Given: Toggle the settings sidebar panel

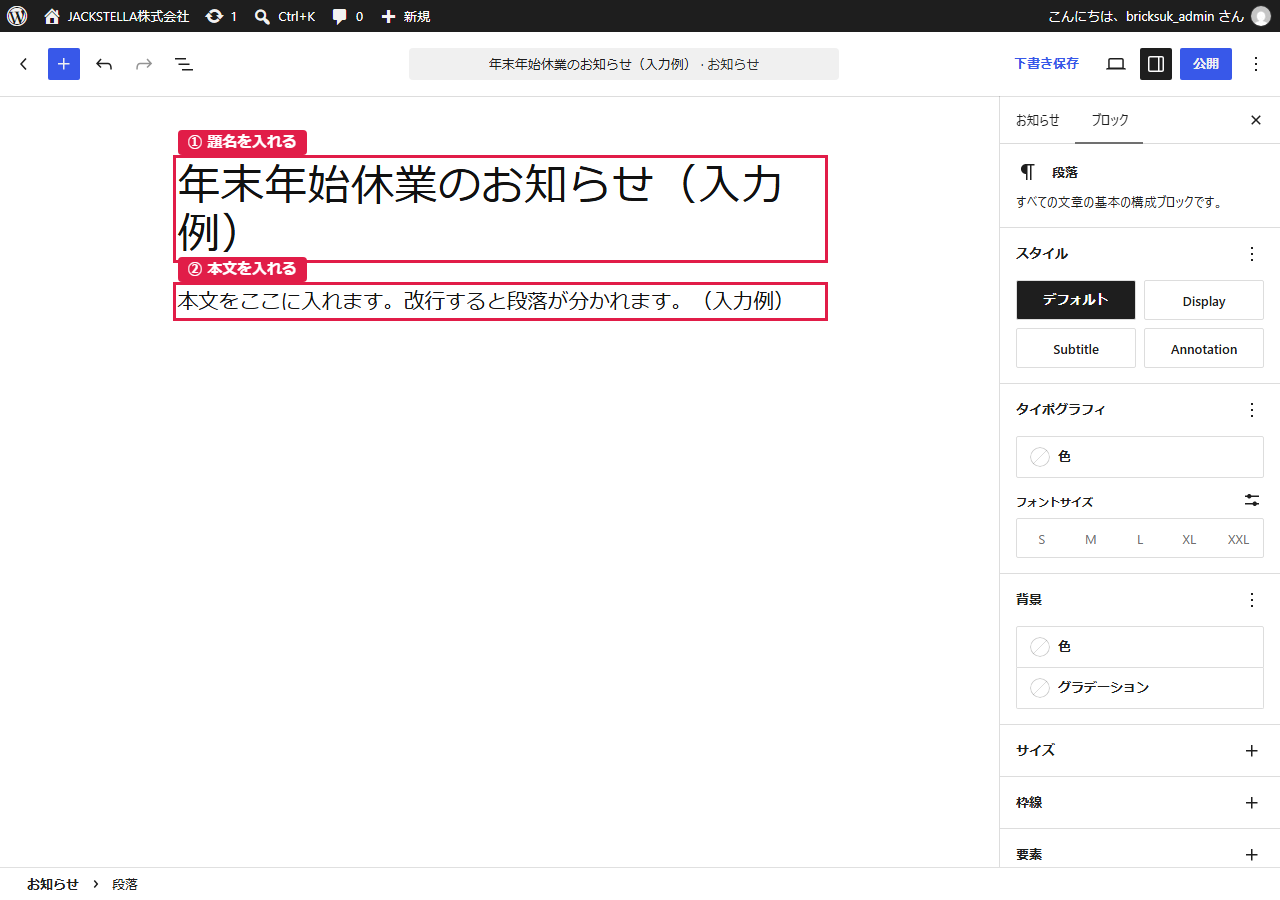Looking at the screenshot, I should tap(1156, 64).
